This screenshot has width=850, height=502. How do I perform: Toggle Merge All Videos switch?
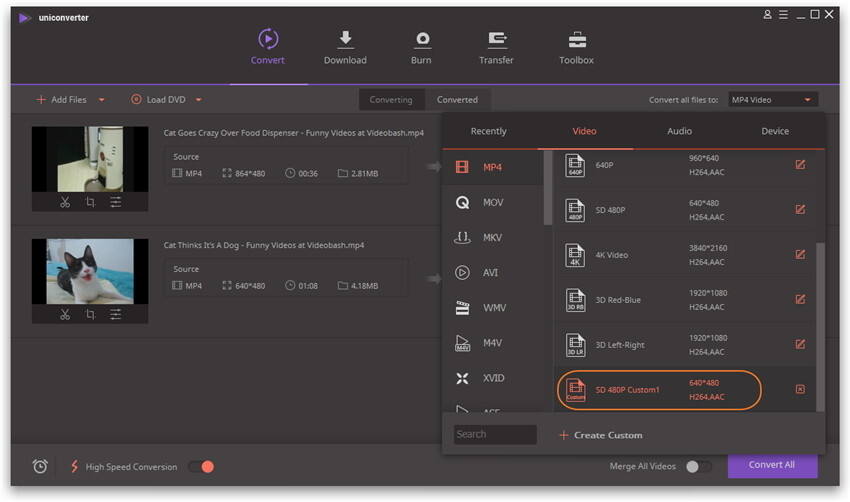[x=698, y=467]
